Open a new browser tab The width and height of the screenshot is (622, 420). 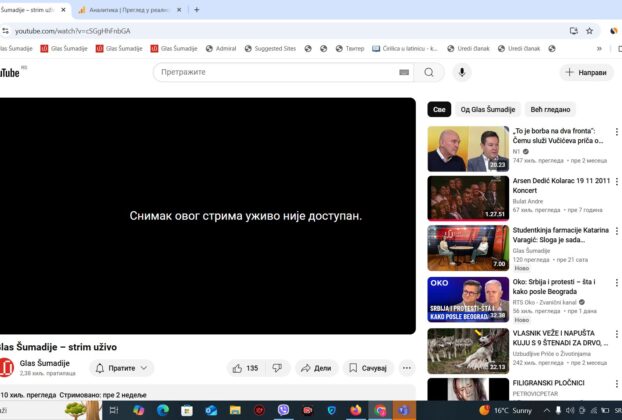[x=196, y=10]
